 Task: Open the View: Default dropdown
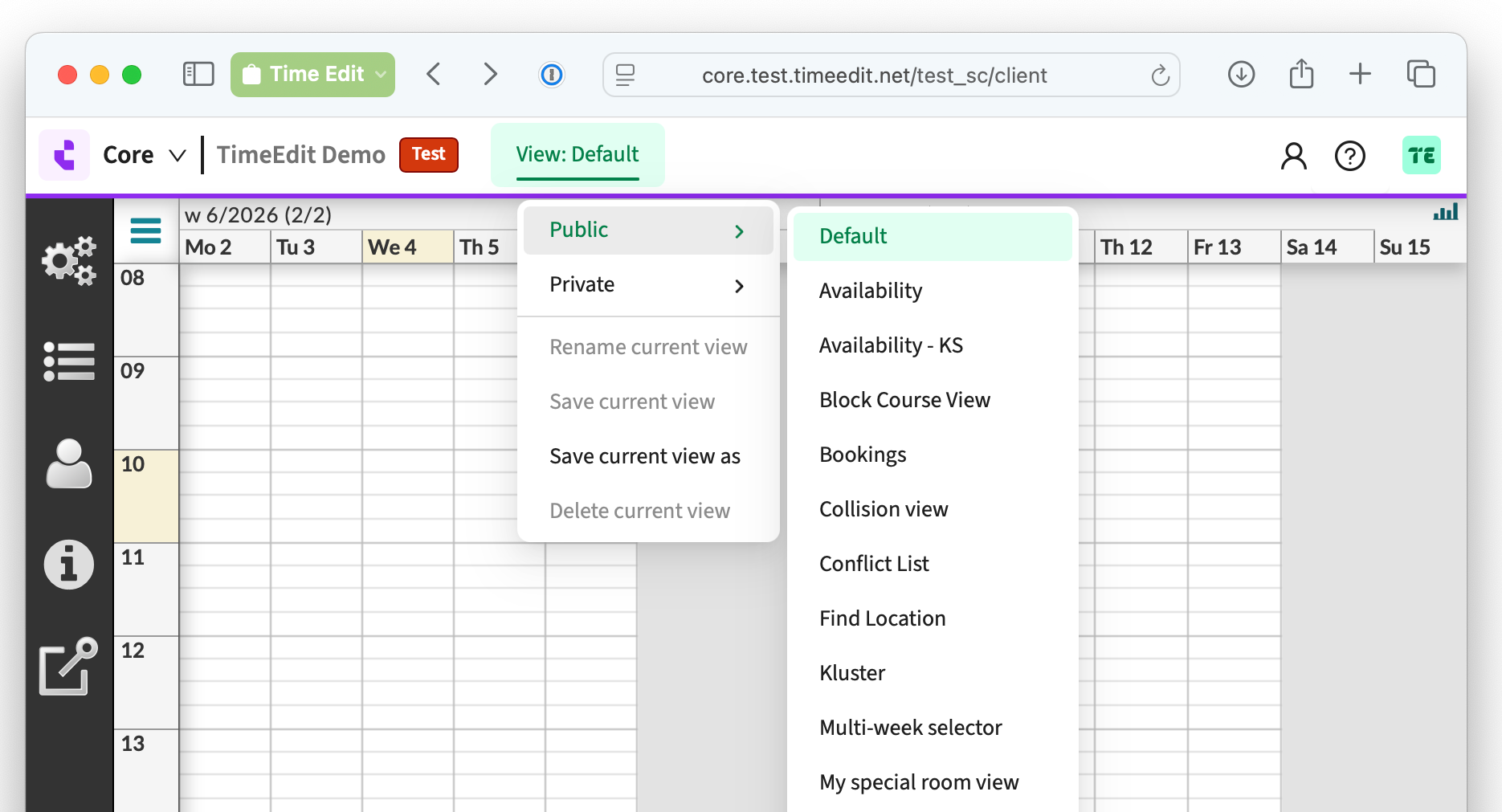(x=577, y=155)
